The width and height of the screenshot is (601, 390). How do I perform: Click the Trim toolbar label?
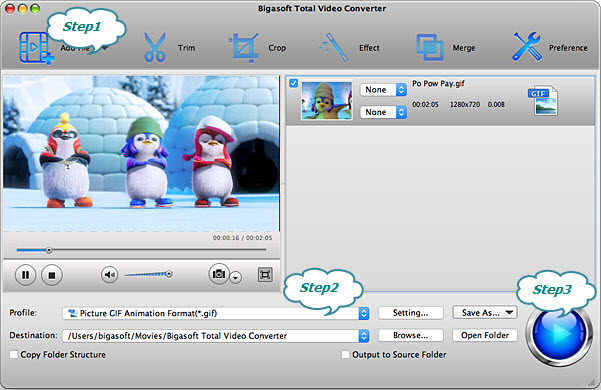point(186,48)
